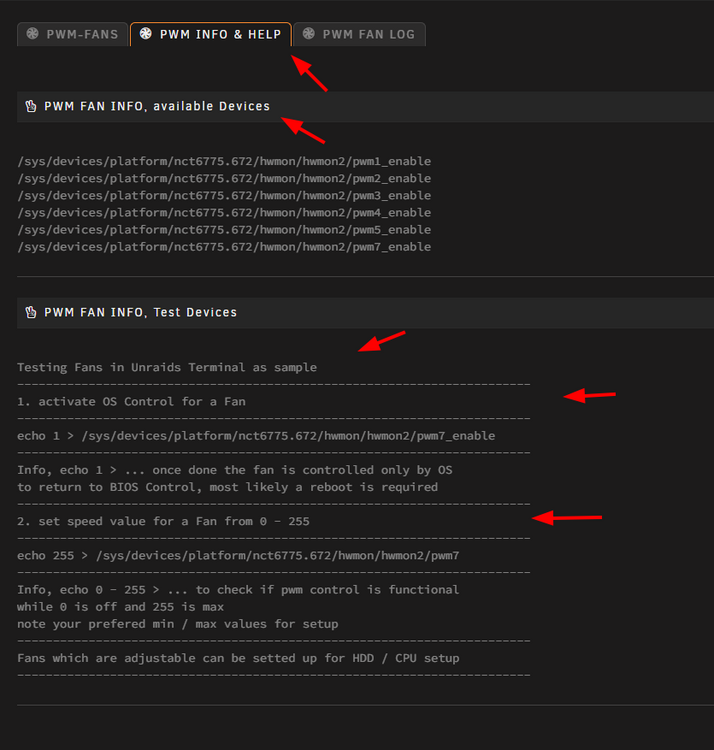Viewport: 714px width, 750px height.
Task: Select the pwm4_enable device path line
Action: pyautogui.click(x=224, y=212)
